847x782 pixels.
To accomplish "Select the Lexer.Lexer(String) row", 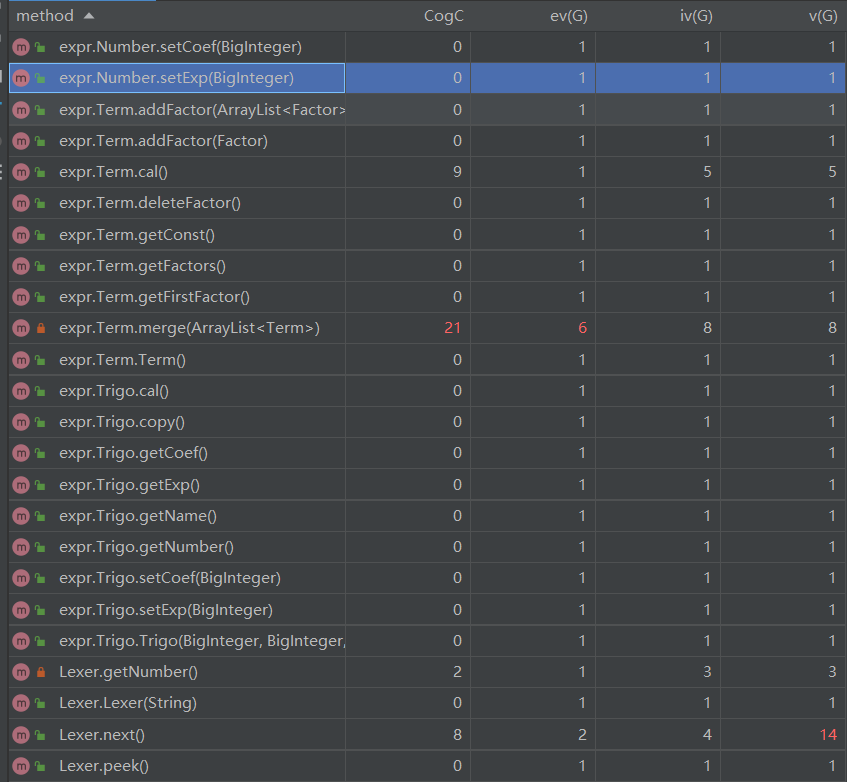I will point(427,703).
